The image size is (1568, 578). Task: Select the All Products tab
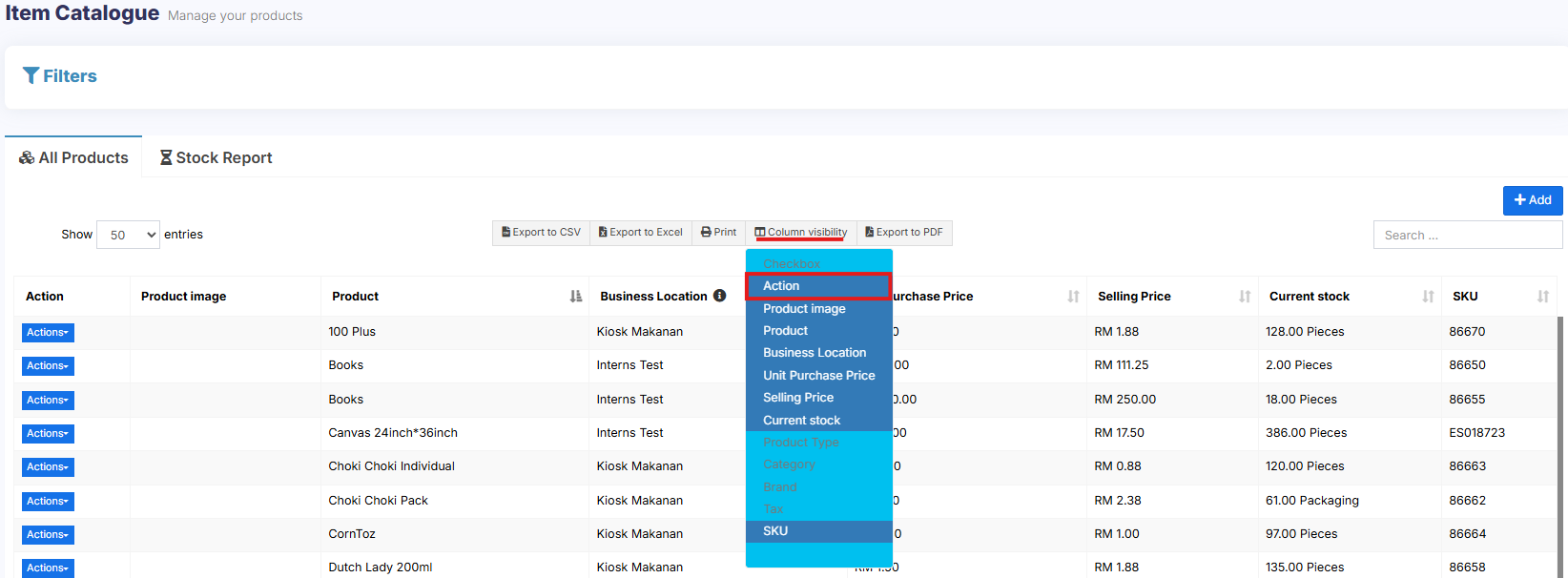(73, 157)
